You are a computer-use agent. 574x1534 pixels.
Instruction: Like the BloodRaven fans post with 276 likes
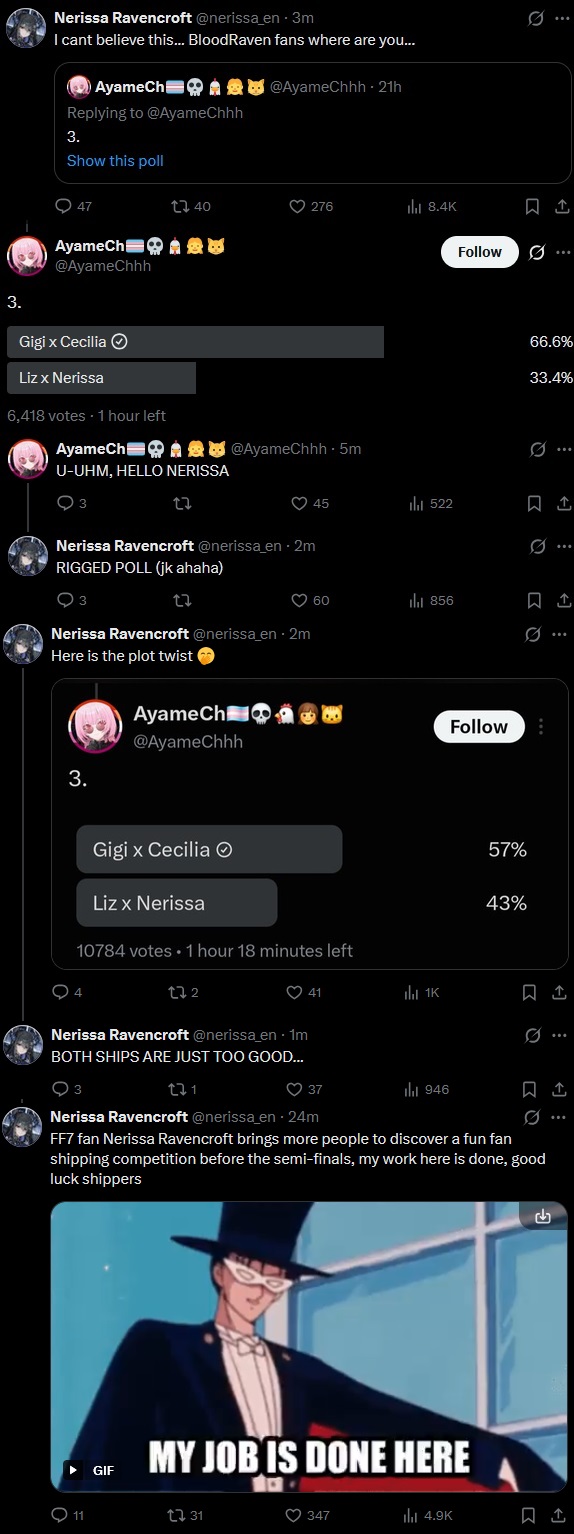pyautogui.click(x=310, y=206)
